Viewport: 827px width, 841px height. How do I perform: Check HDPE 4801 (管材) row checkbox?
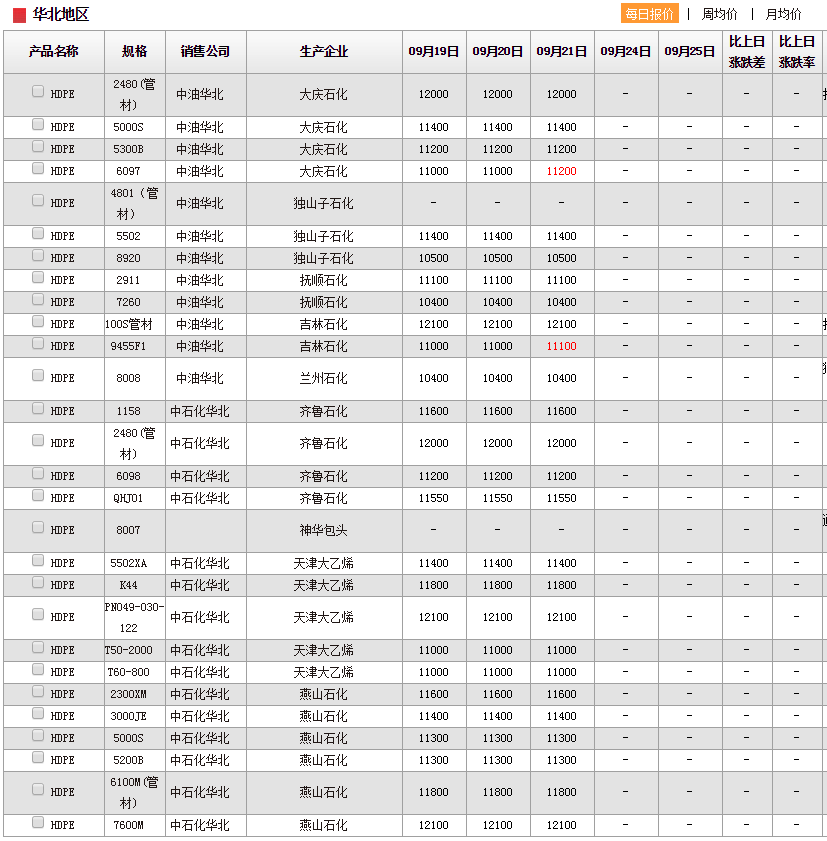click(38, 200)
